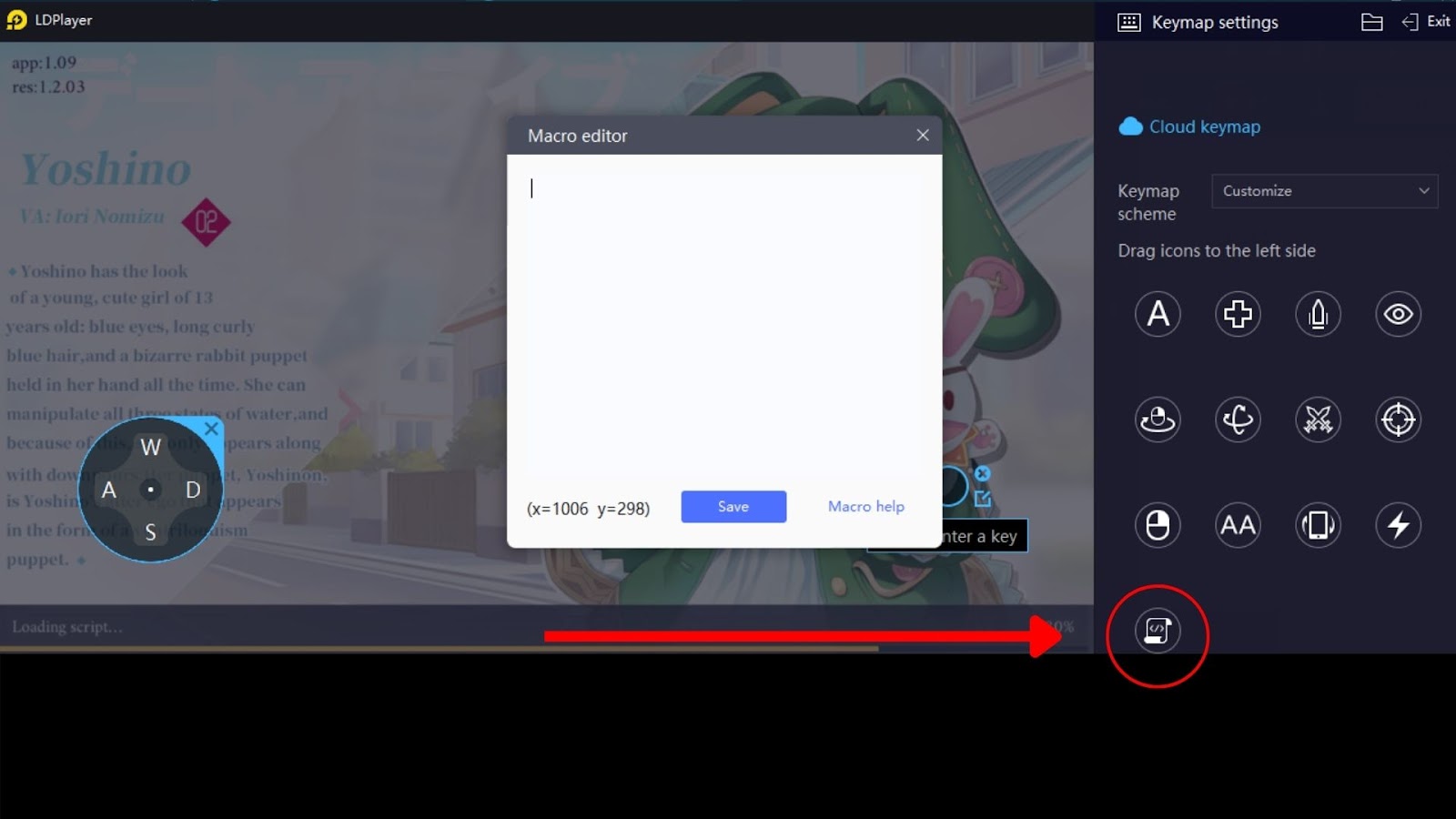
Task: Select the bullet fire key icon
Action: pos(1318,314)
